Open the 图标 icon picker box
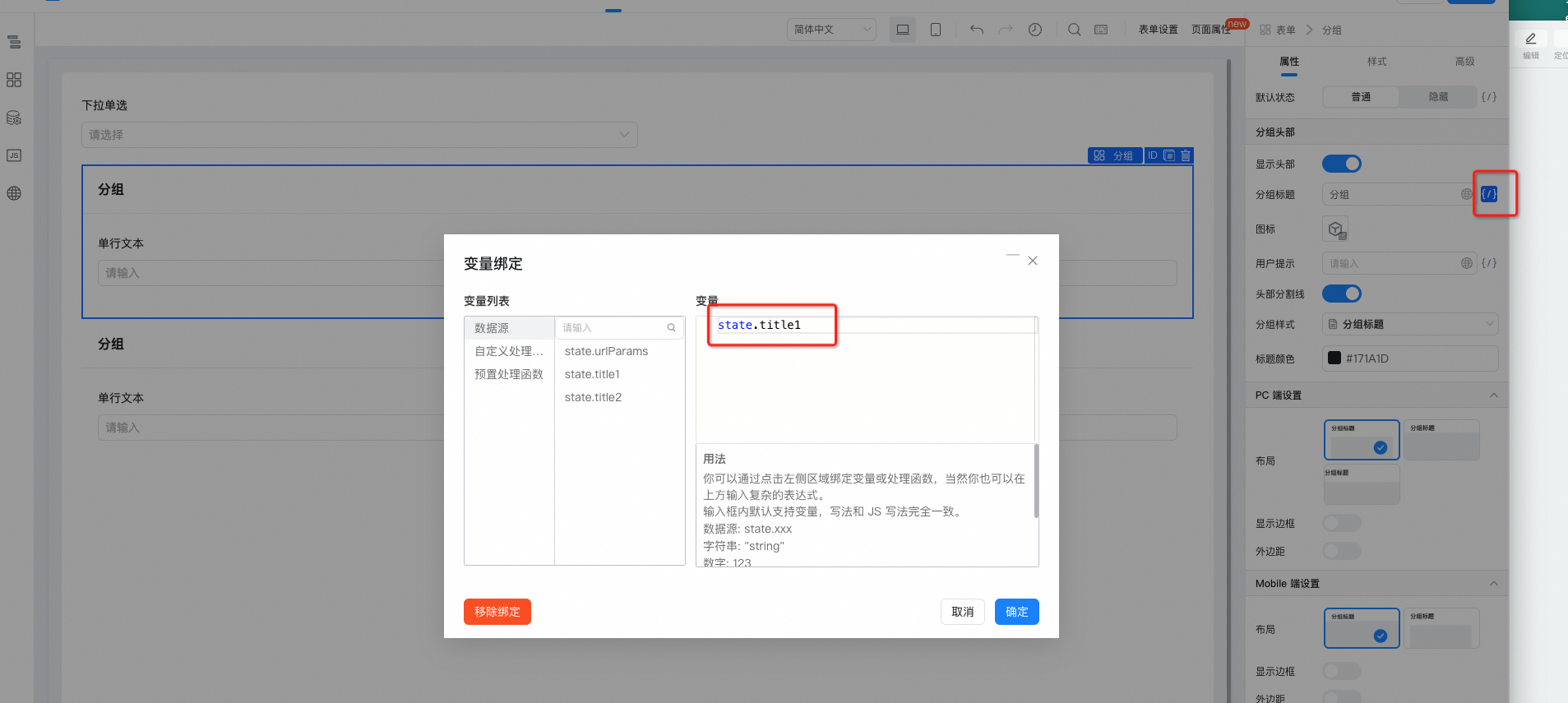 [x=1335, y=229]
